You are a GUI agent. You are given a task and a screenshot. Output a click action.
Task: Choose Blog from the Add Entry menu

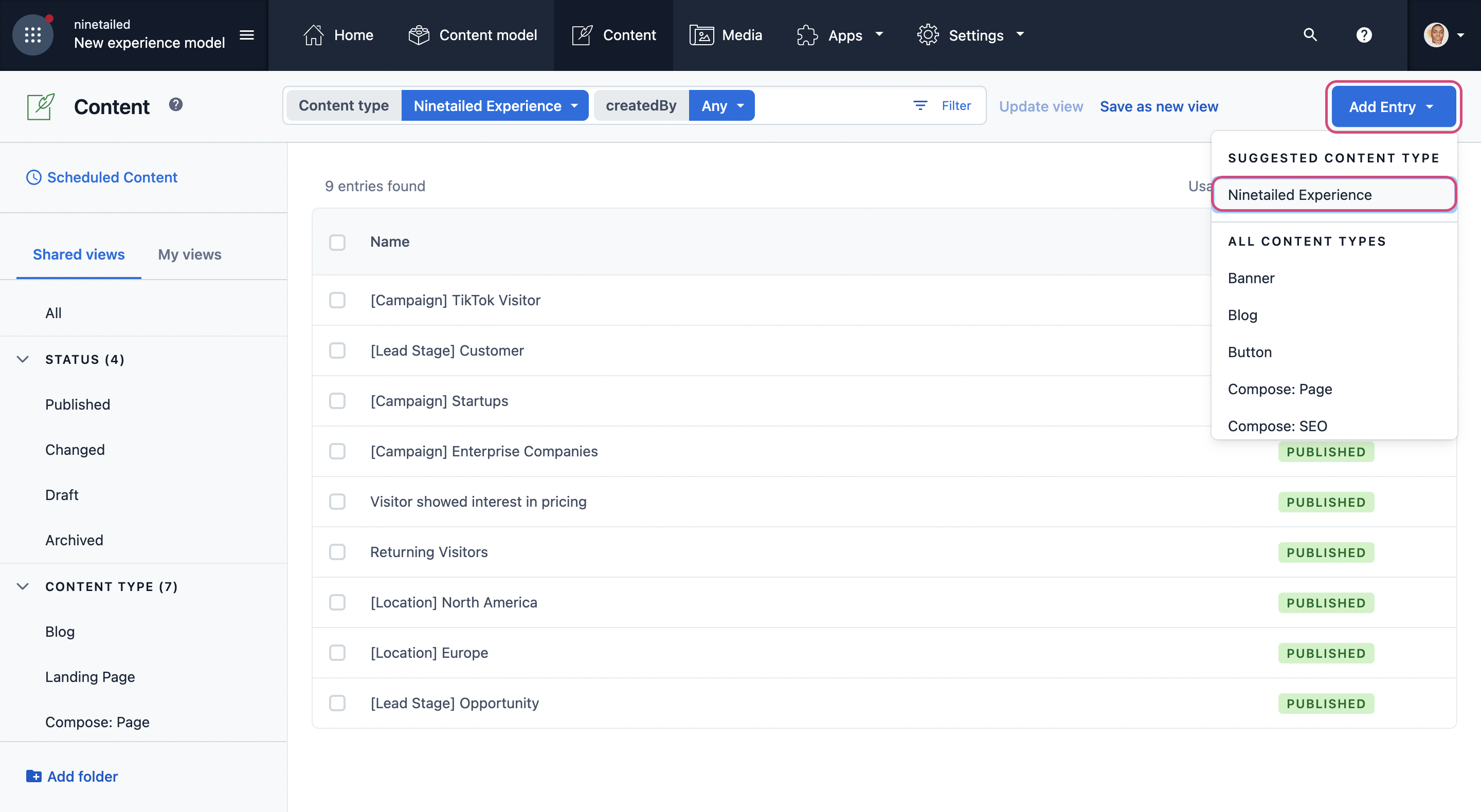1334,316
